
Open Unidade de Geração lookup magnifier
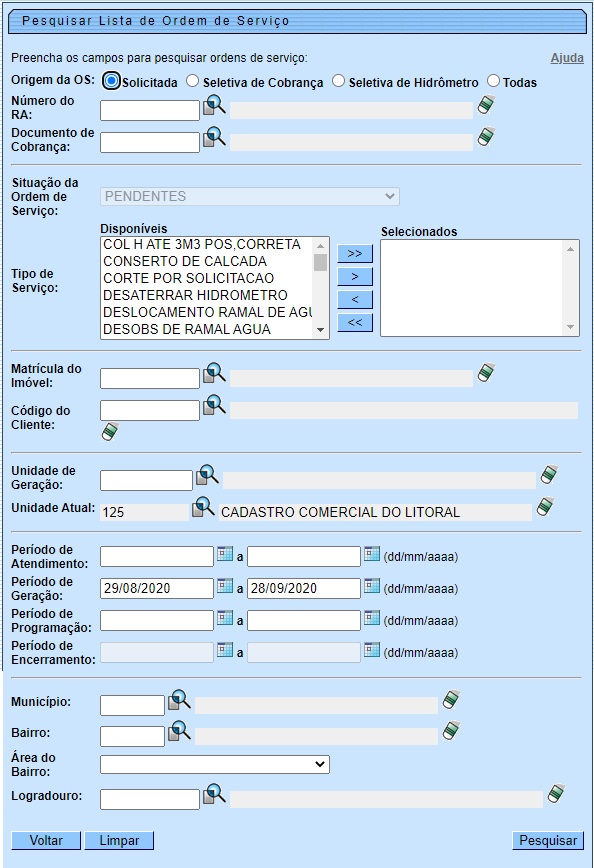[207, 475]
